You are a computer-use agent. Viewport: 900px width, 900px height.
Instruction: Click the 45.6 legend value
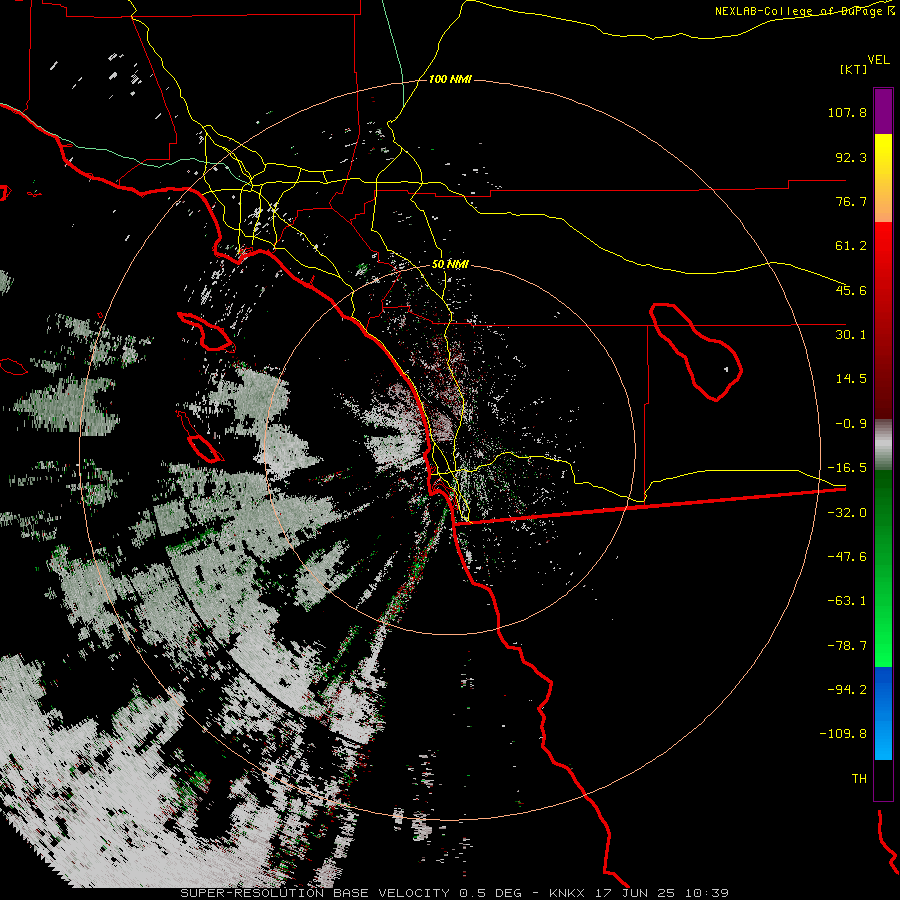pyautogui.click(x=851, y=290)
